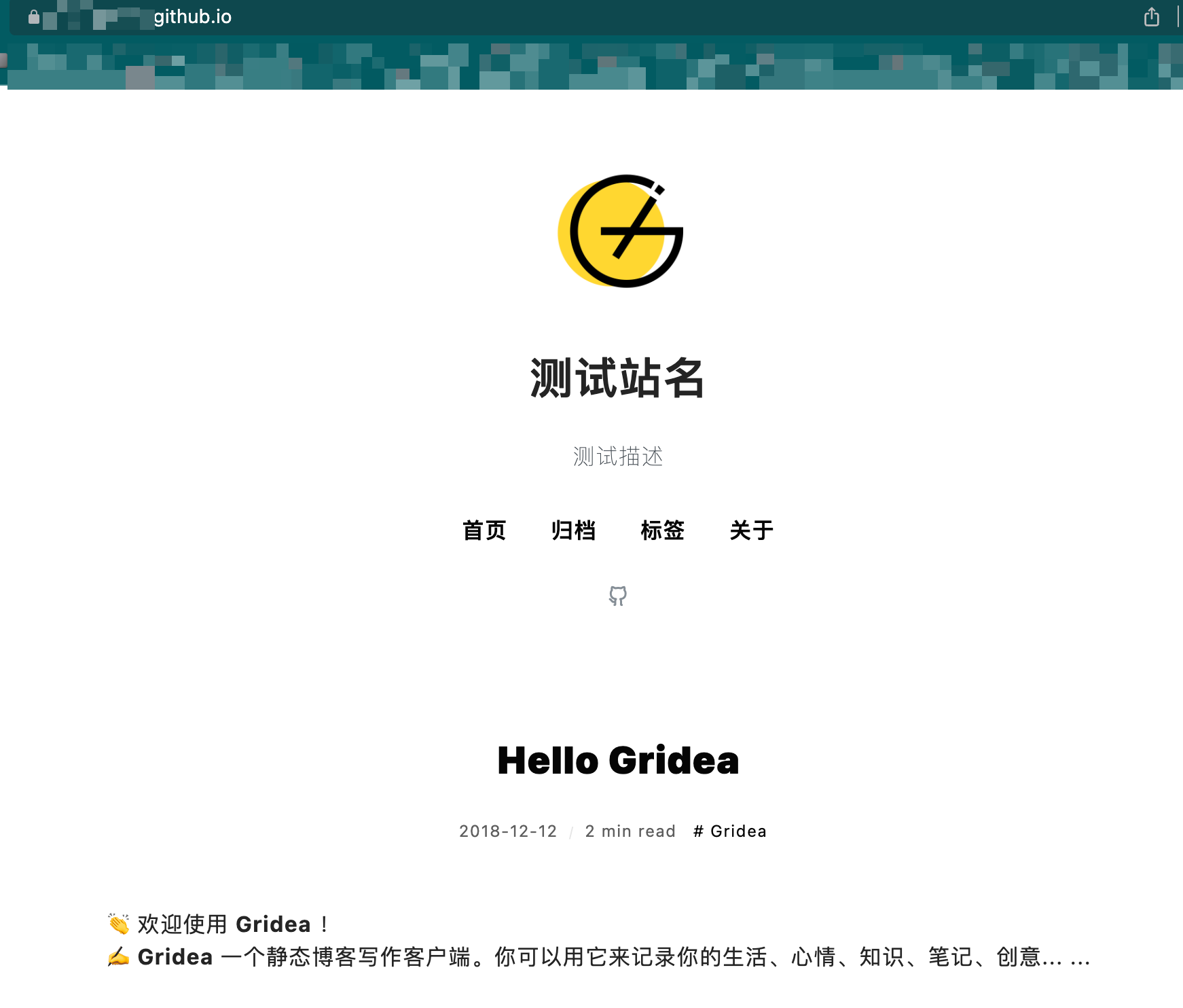Click the browser share icon
The height and width of the screenshot is (1008, 1183).
tap(1152, 16)
